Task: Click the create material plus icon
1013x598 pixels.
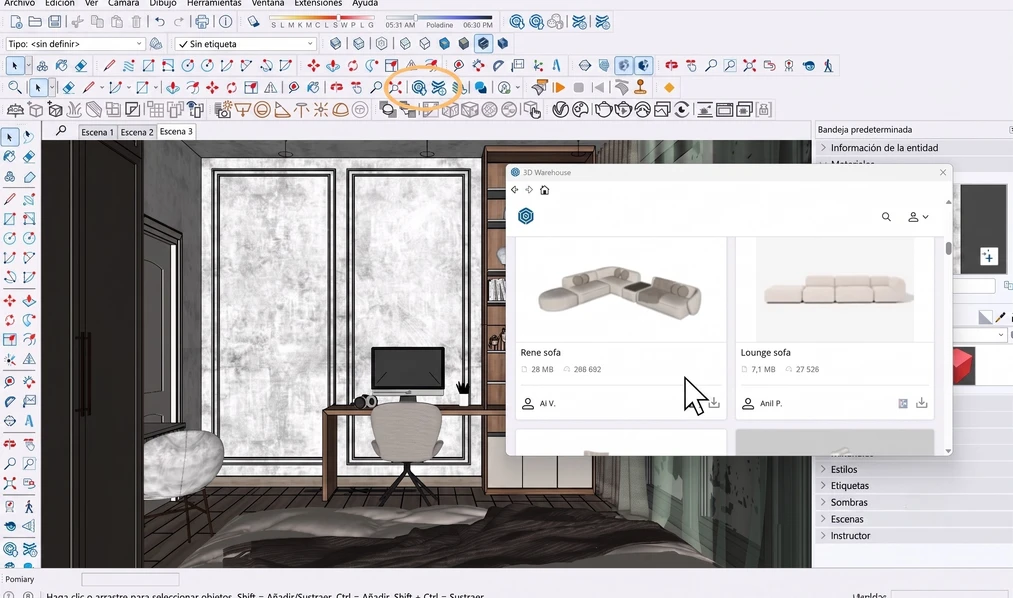Action: [x=988, y=256]
